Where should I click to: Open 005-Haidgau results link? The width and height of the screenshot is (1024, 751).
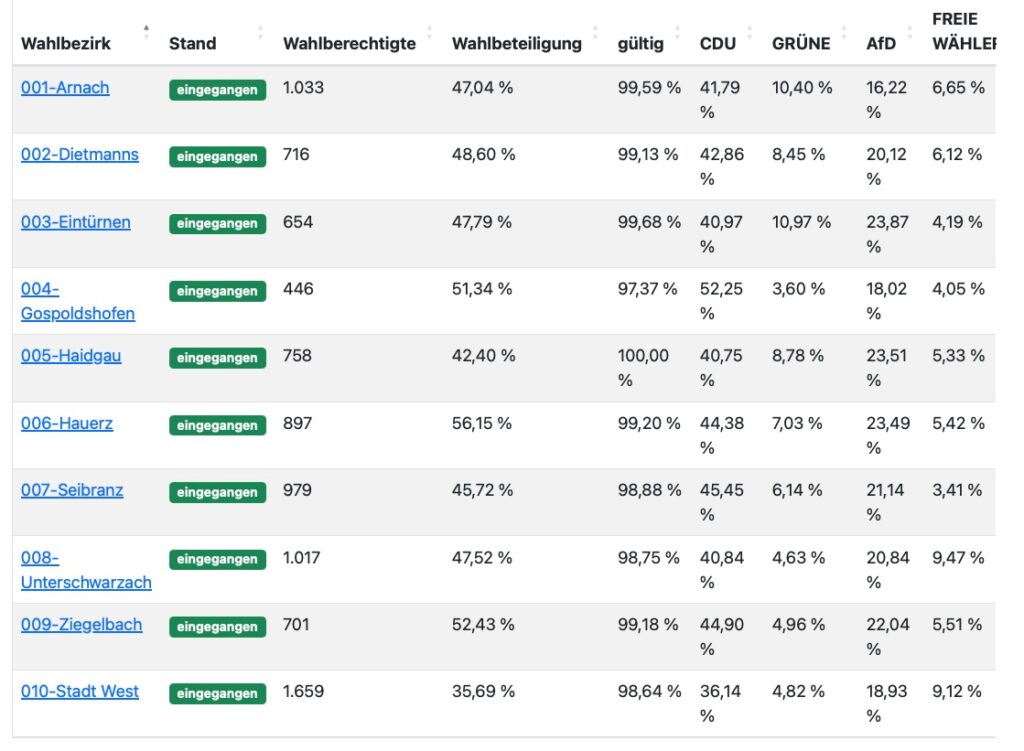tap(71, 356)
